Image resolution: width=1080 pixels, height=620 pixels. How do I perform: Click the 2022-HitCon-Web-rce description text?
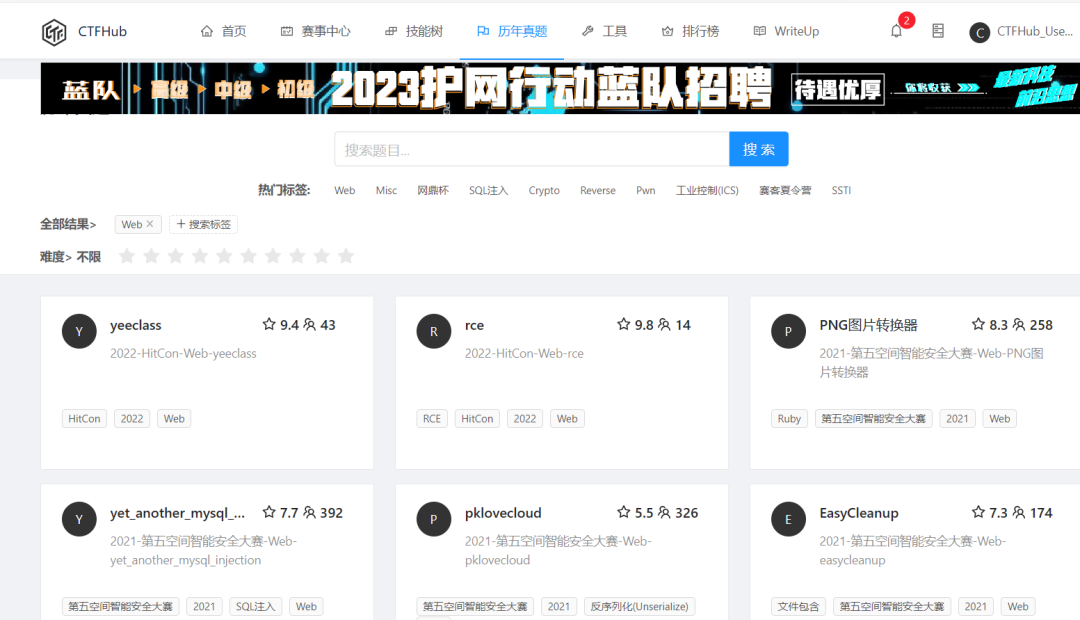point(524,353)
